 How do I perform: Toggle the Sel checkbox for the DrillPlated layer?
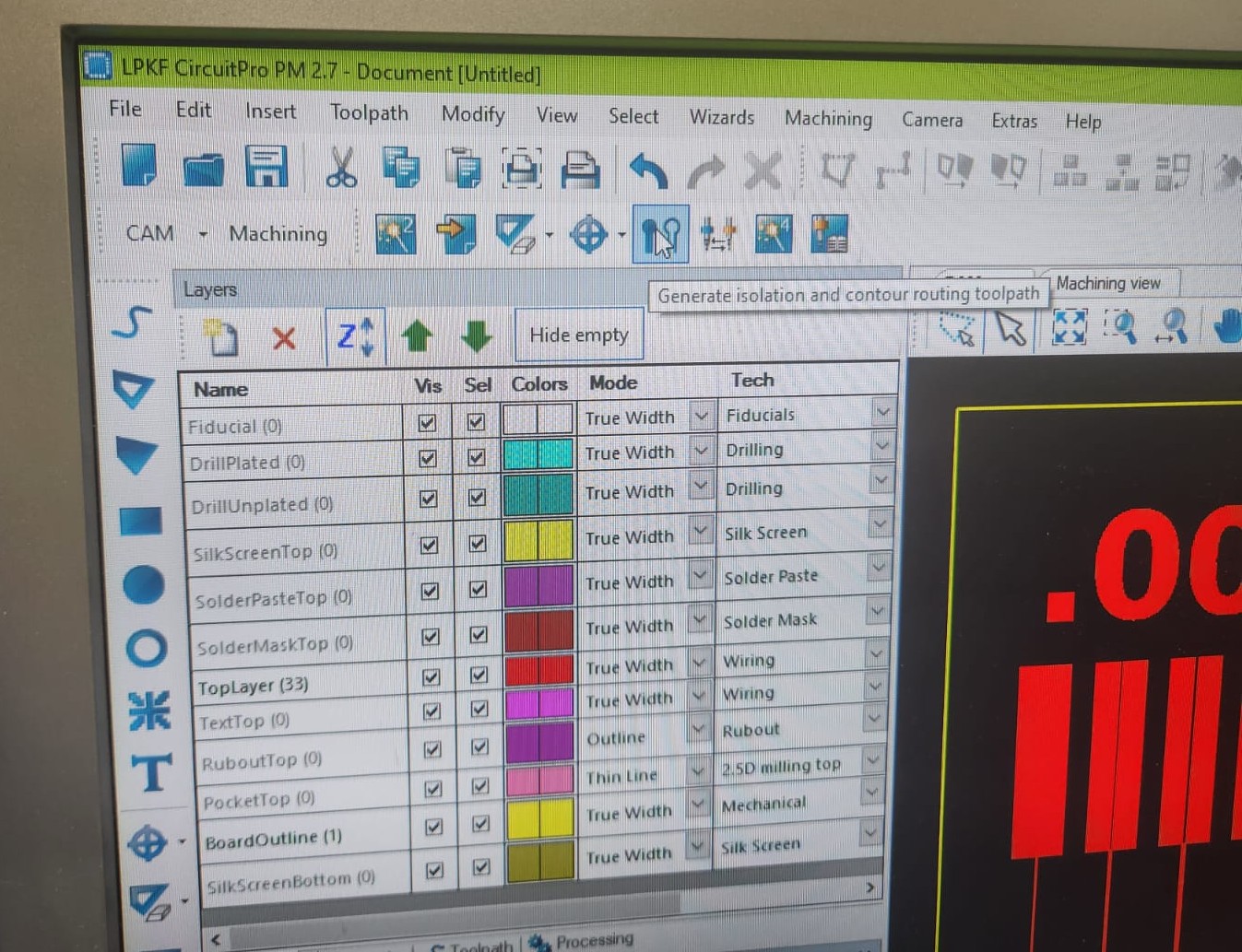pos(477,457)
